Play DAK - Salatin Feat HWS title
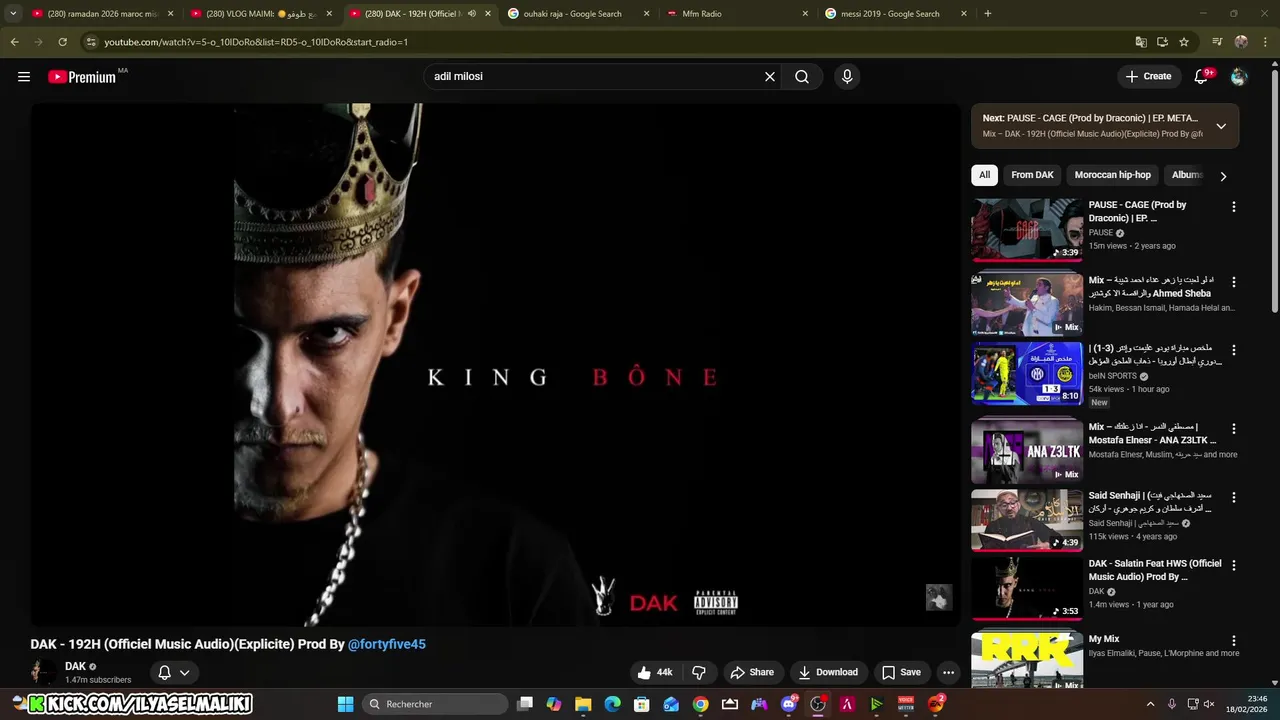Screen dimensions: 1280x720 point(1155,570)
